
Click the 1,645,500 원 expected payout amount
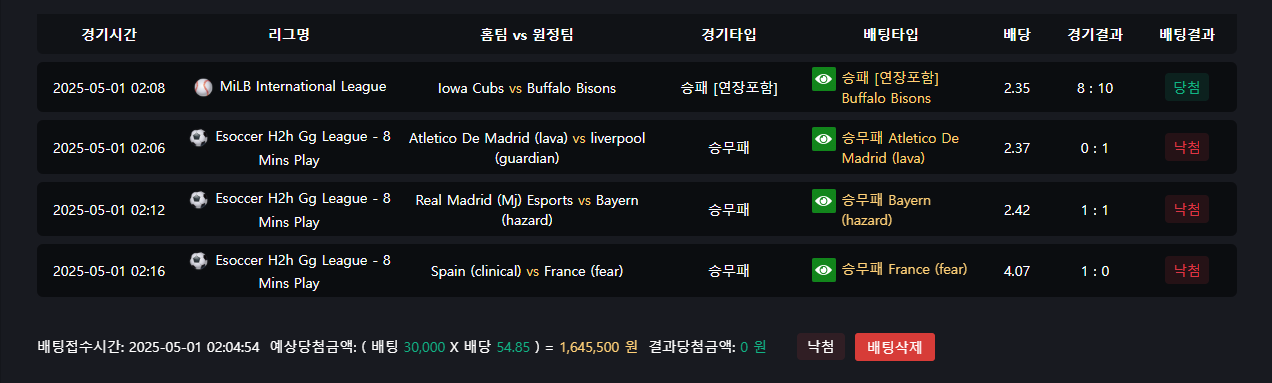[x=598, y=347]
